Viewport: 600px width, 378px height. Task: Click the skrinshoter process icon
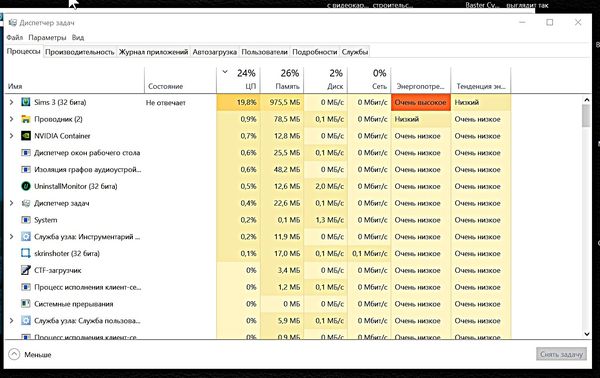(x=26, y=253)
